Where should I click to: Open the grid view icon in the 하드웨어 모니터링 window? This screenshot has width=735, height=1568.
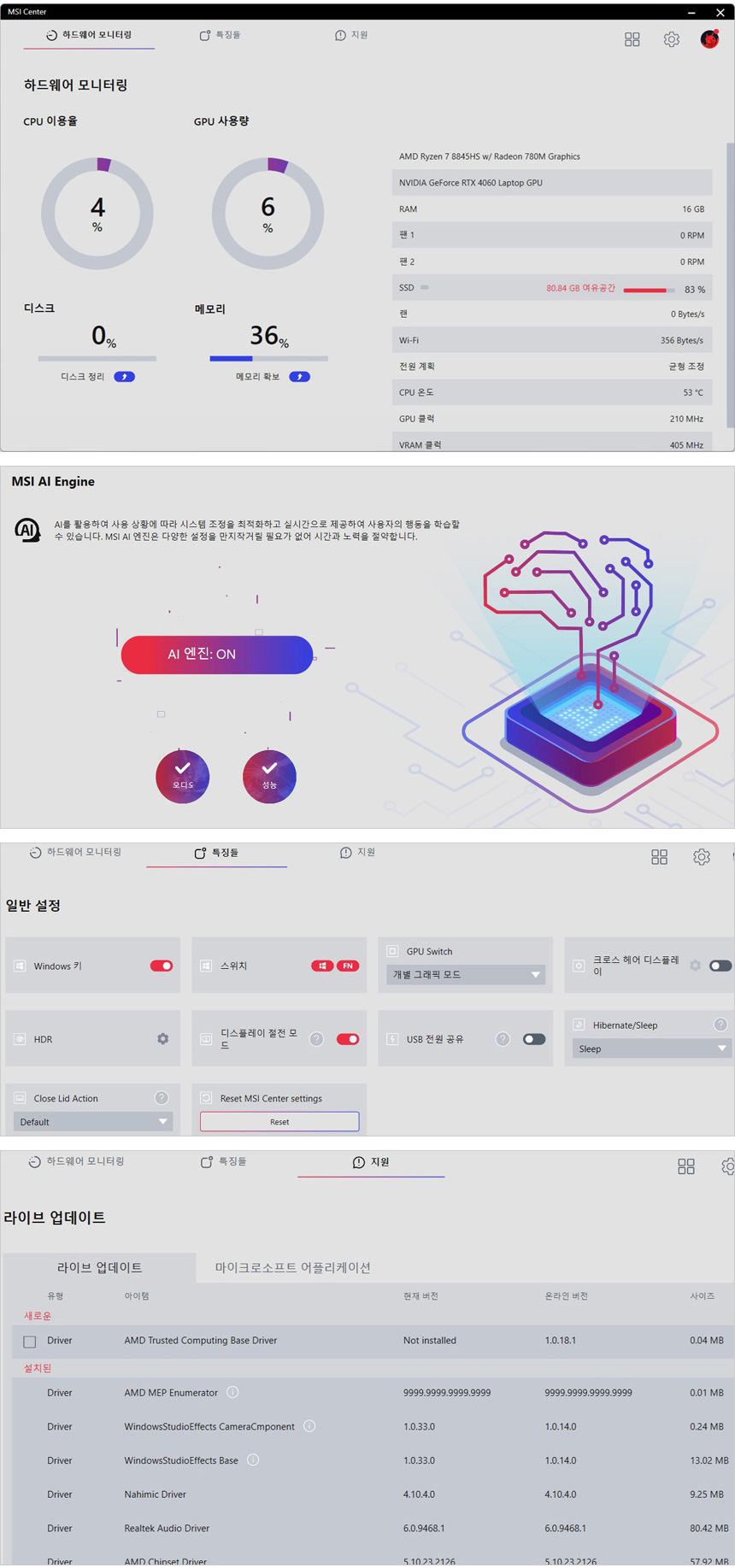(x=632, y=39)
